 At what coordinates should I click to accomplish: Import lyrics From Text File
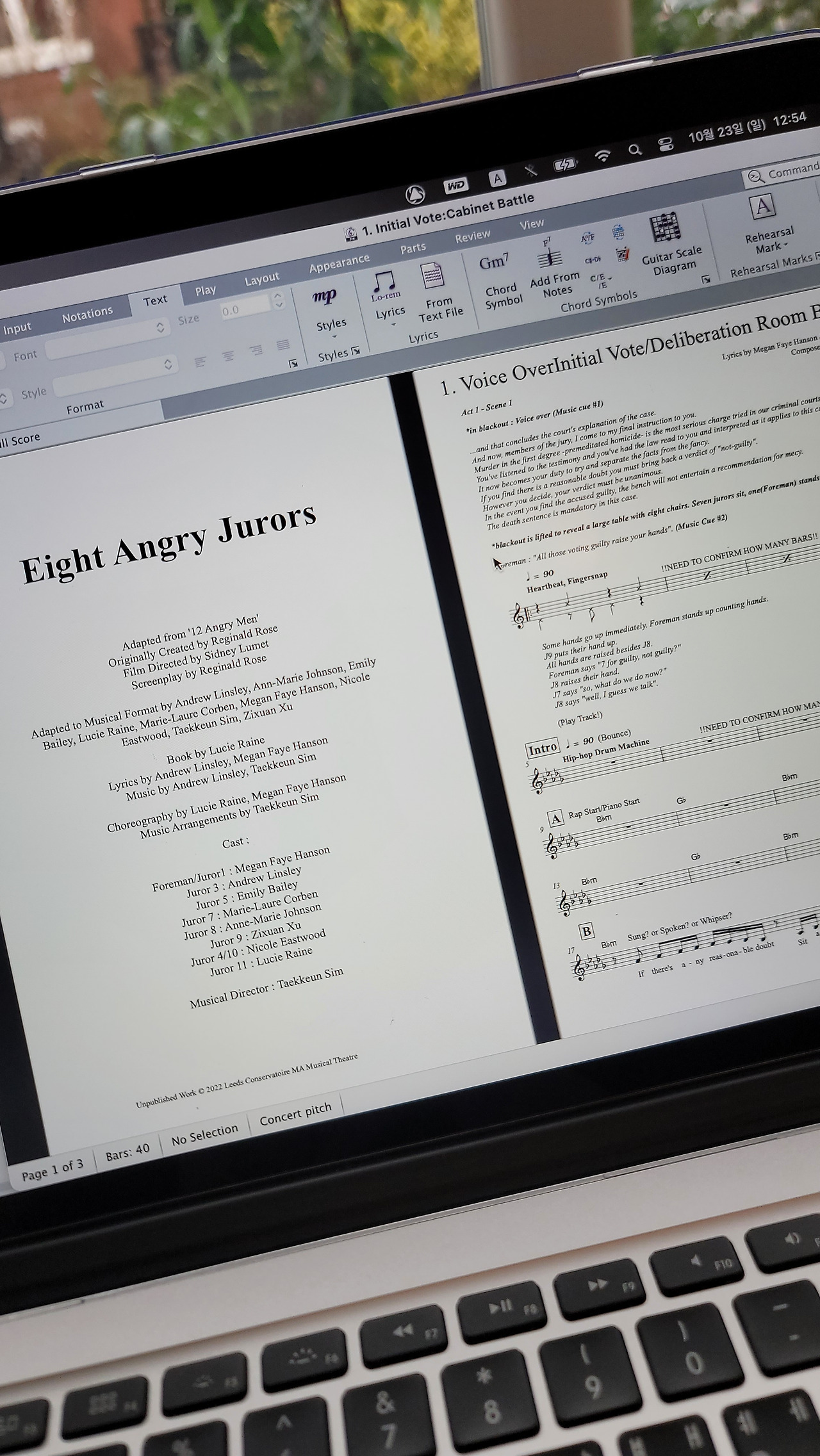point(438,291)
